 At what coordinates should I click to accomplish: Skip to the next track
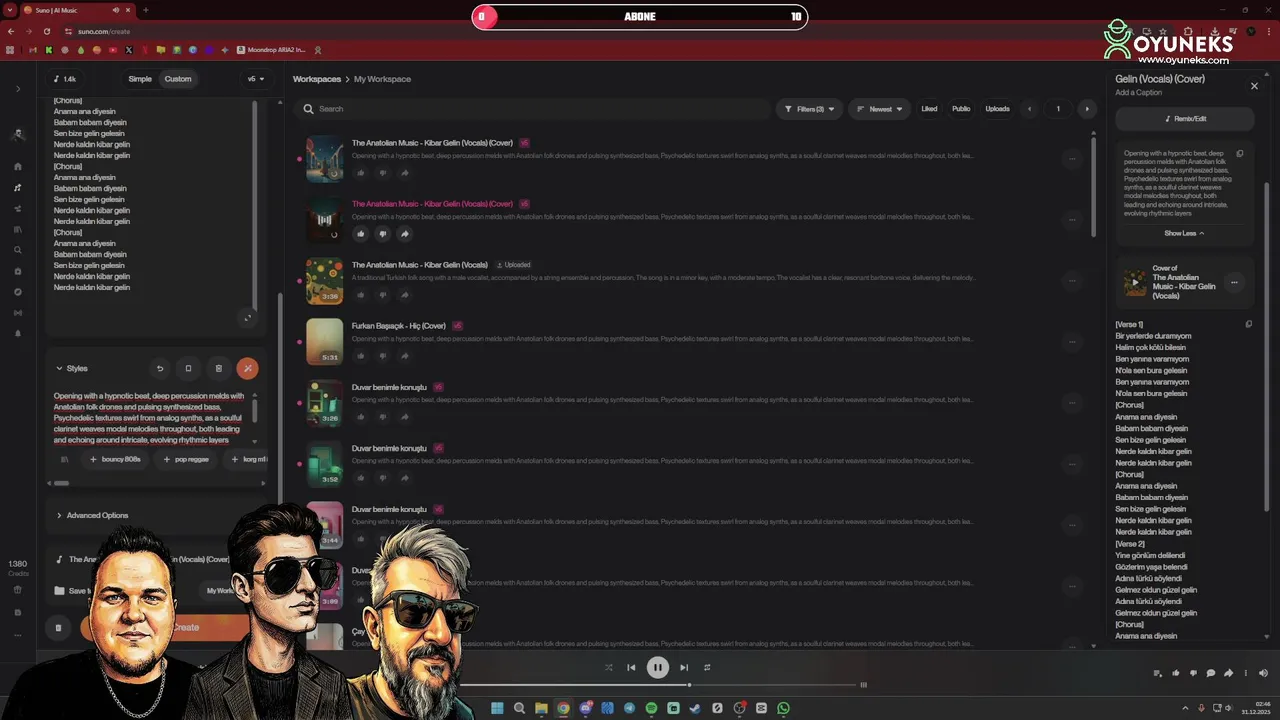click(684, 667)
